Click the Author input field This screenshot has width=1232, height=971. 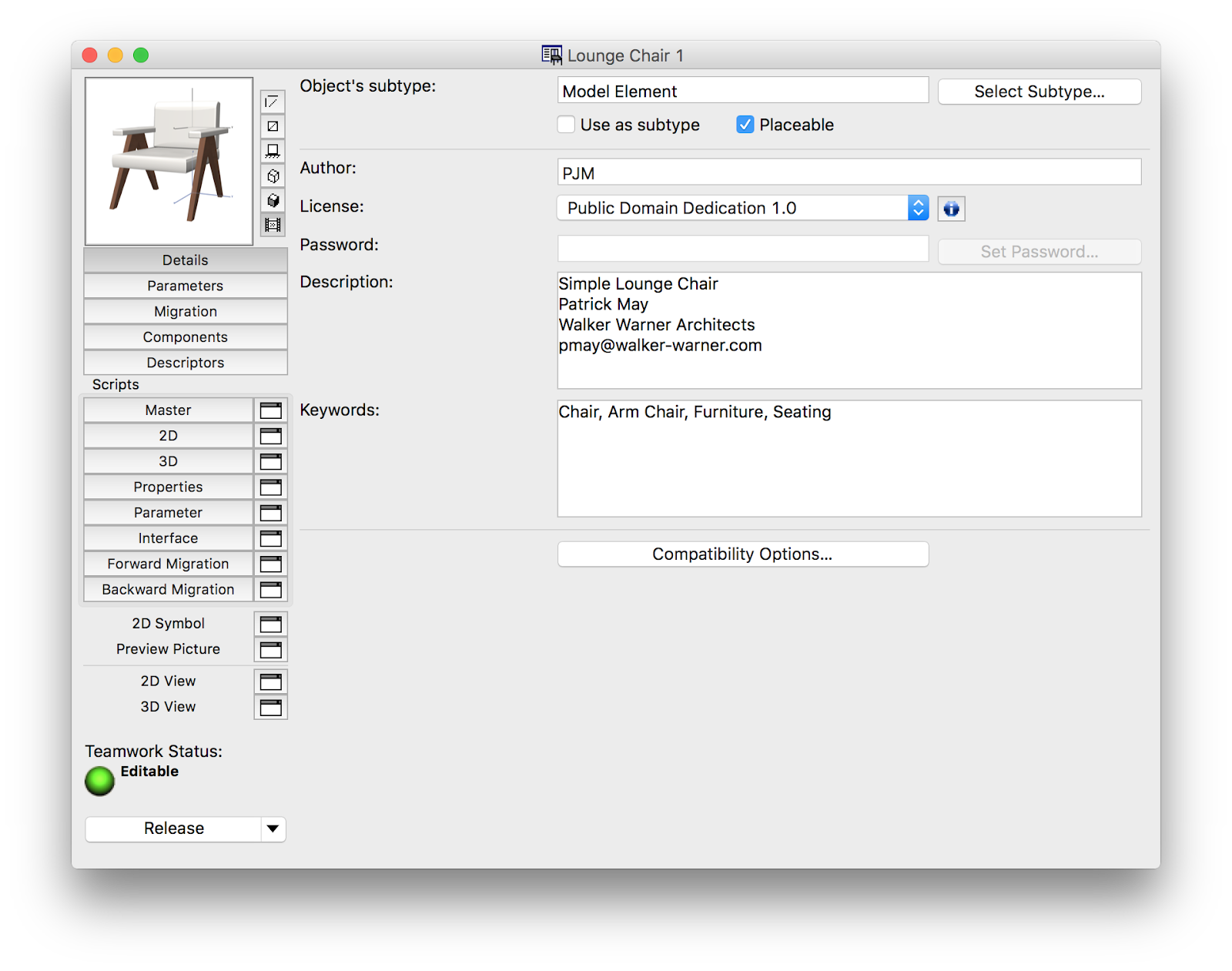tap(849, 172)
